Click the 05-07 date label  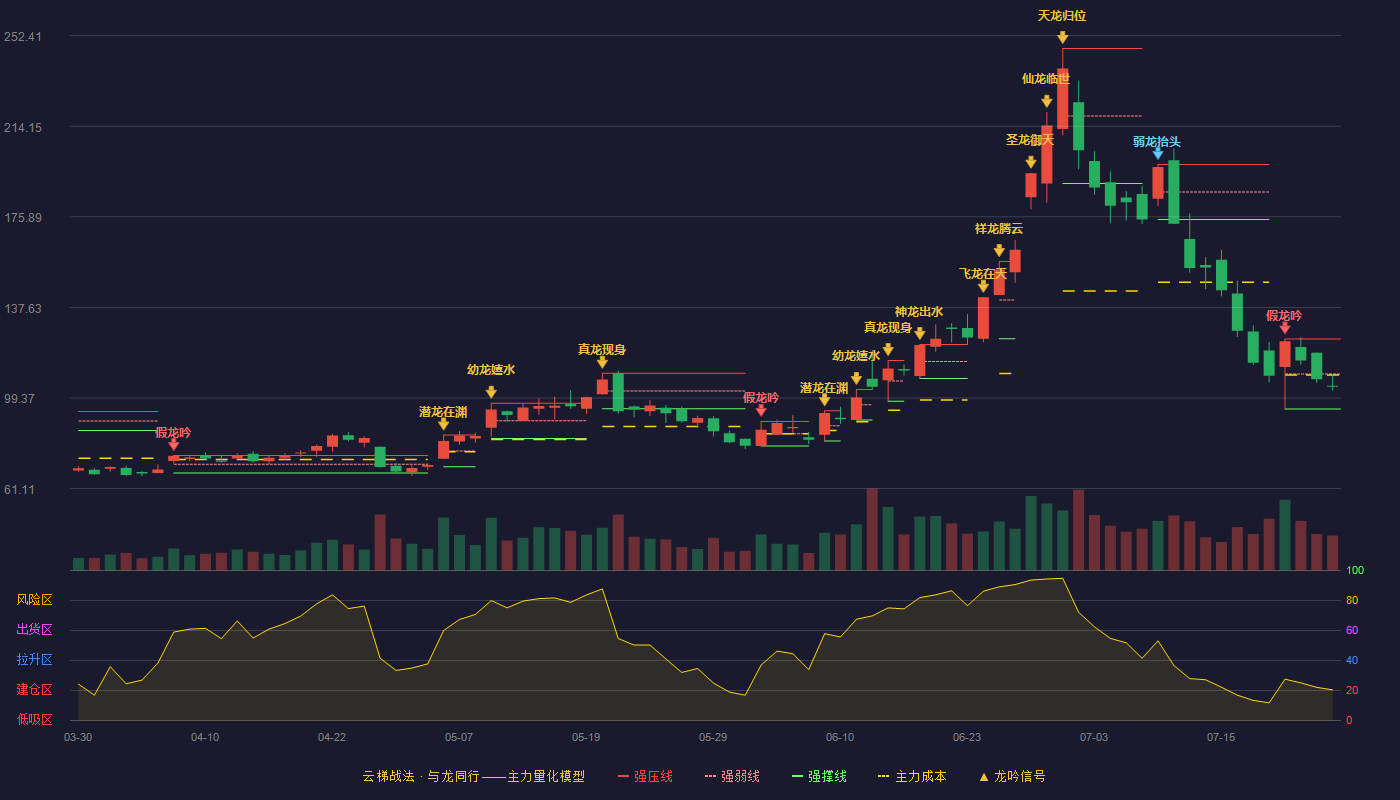pos(459,737)
